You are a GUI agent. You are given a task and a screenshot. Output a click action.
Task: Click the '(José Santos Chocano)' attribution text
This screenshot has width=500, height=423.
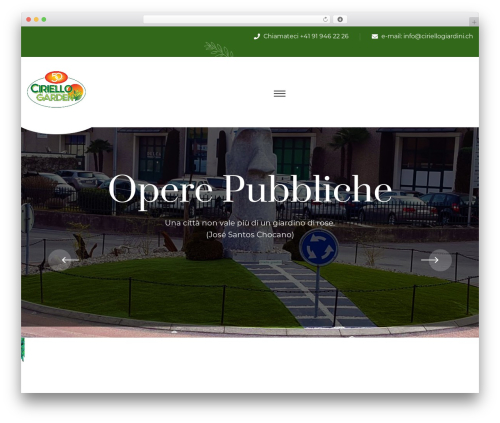(x=250, y=235)
